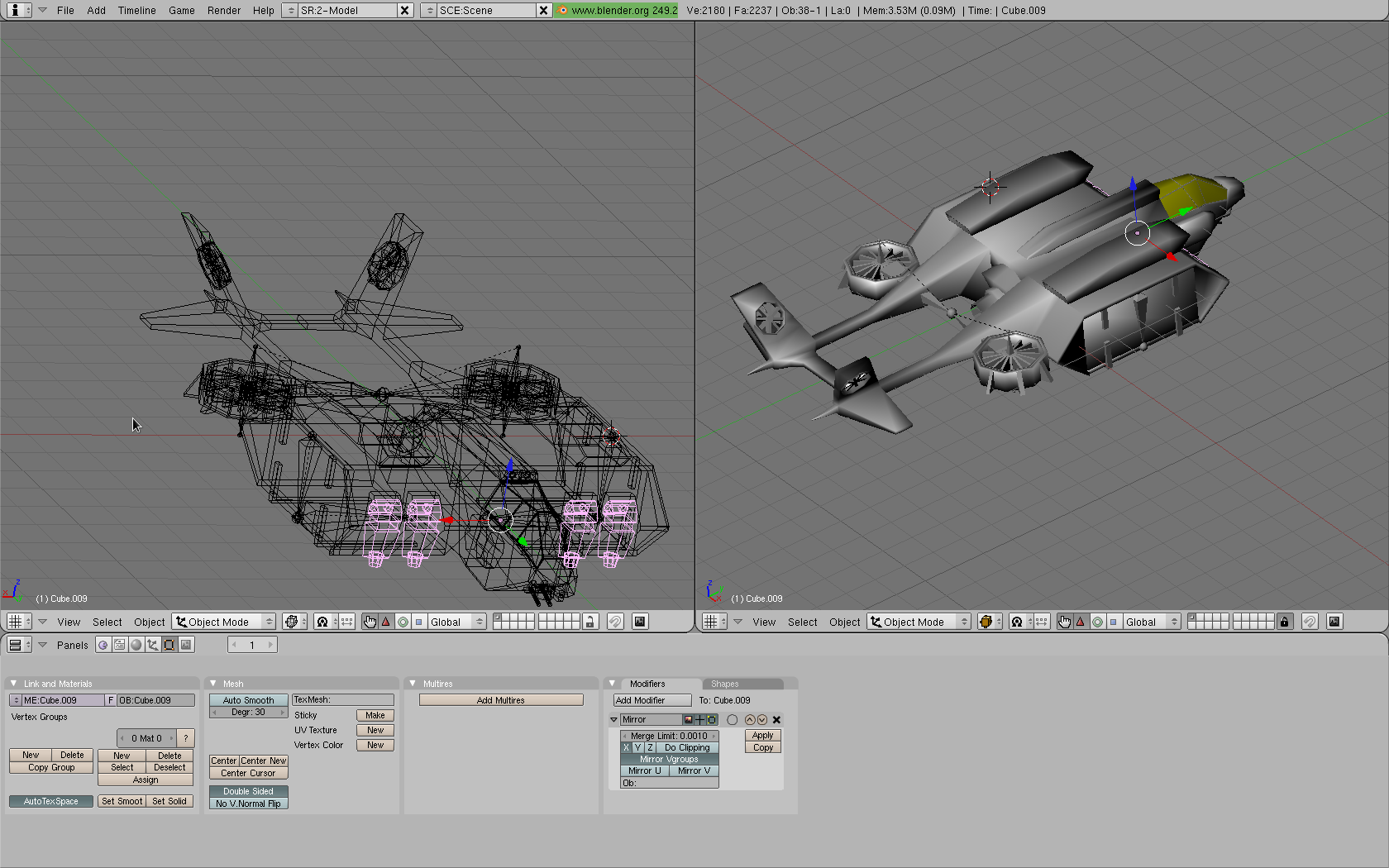Move Mirror modifier up in stack
This screenshot has width=1389, height=868.
click(x=750, y=720)
